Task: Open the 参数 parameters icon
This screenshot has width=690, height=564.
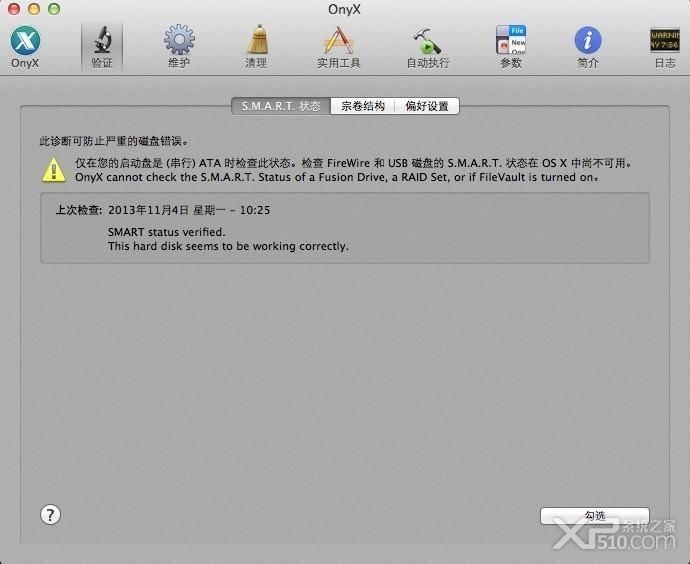Action: pos(511,46)
